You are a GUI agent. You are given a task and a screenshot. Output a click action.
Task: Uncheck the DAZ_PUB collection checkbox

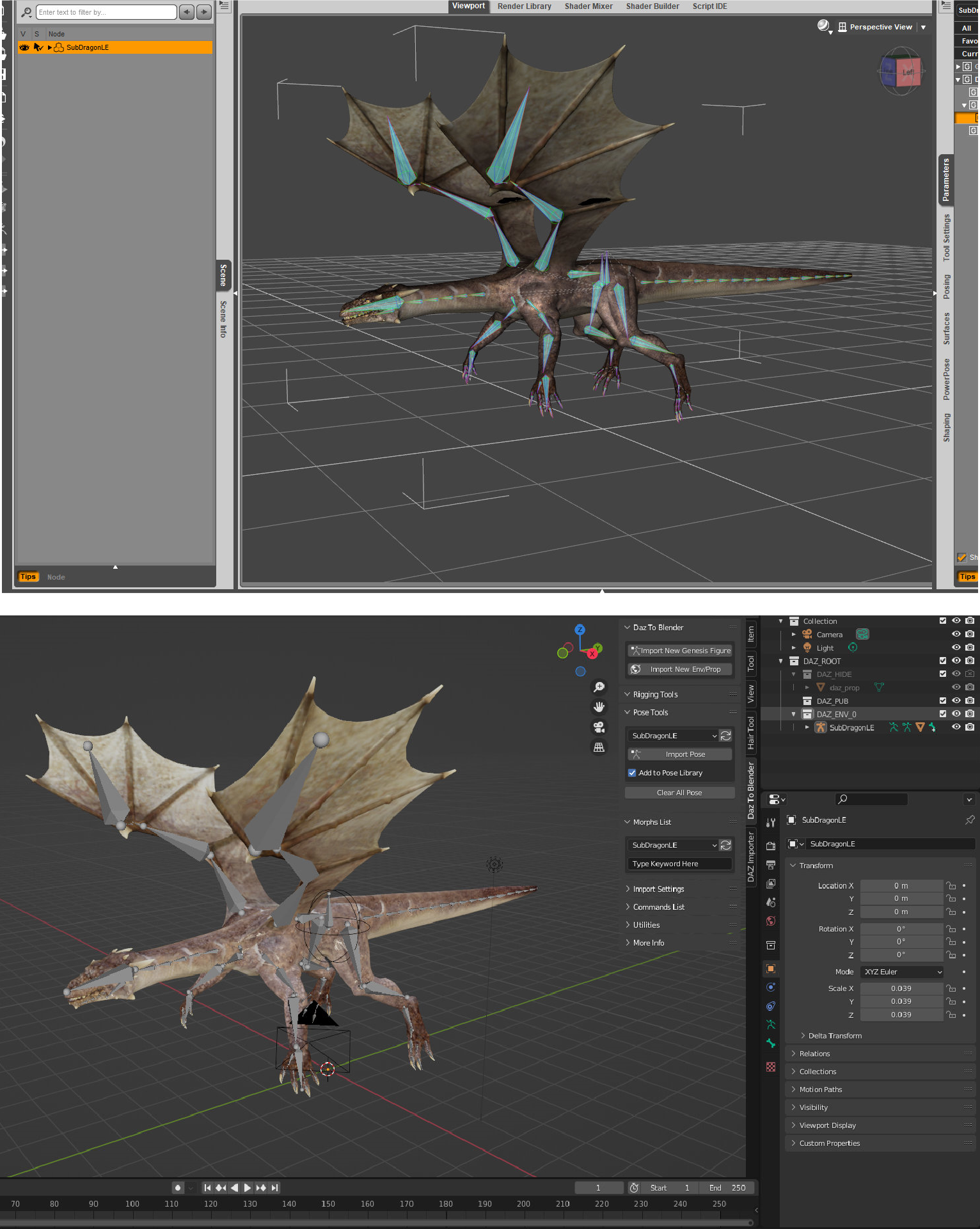[943, 701]
